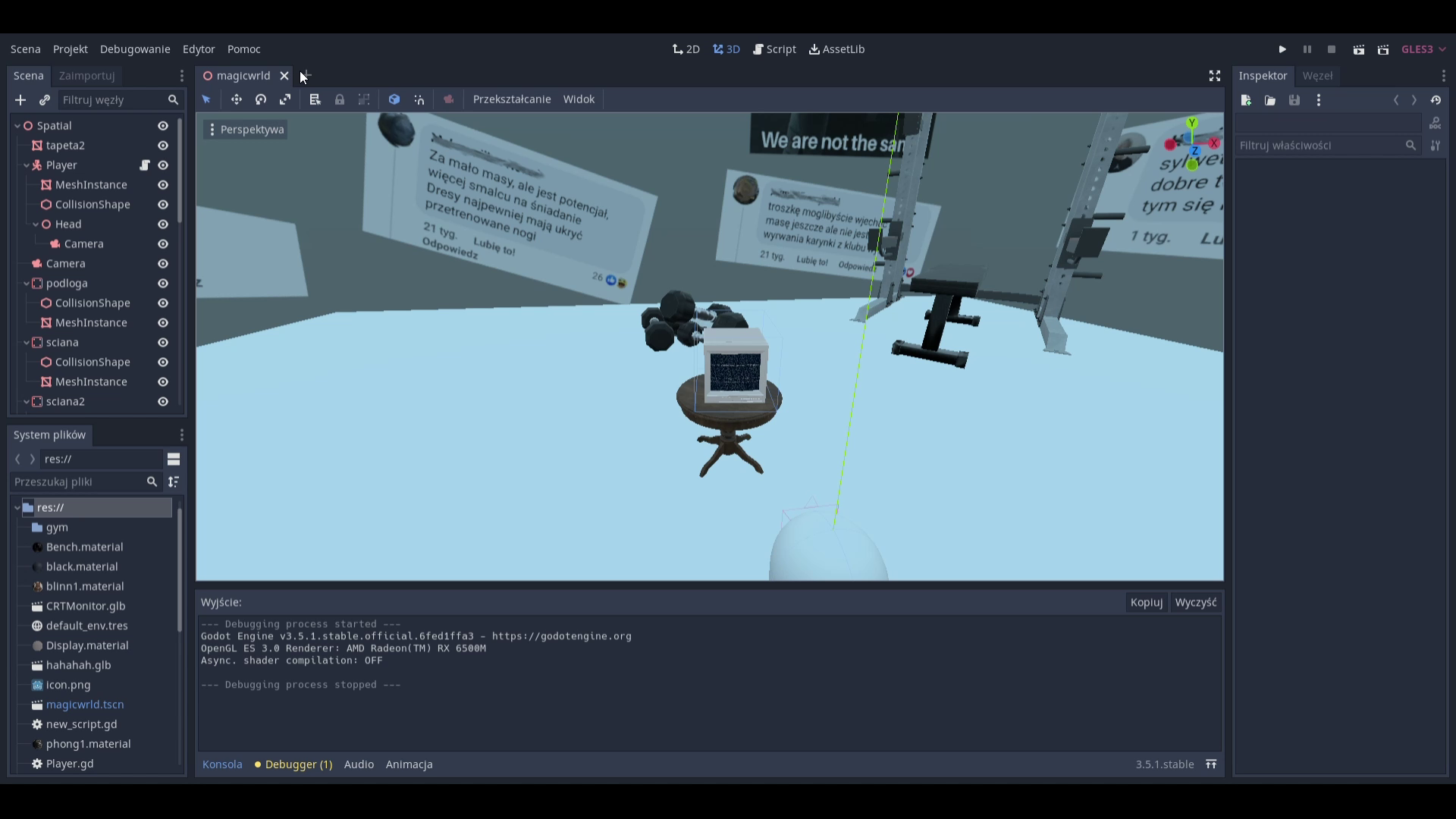Click the Filtruj właściwości search field

tap(1319, 146)
